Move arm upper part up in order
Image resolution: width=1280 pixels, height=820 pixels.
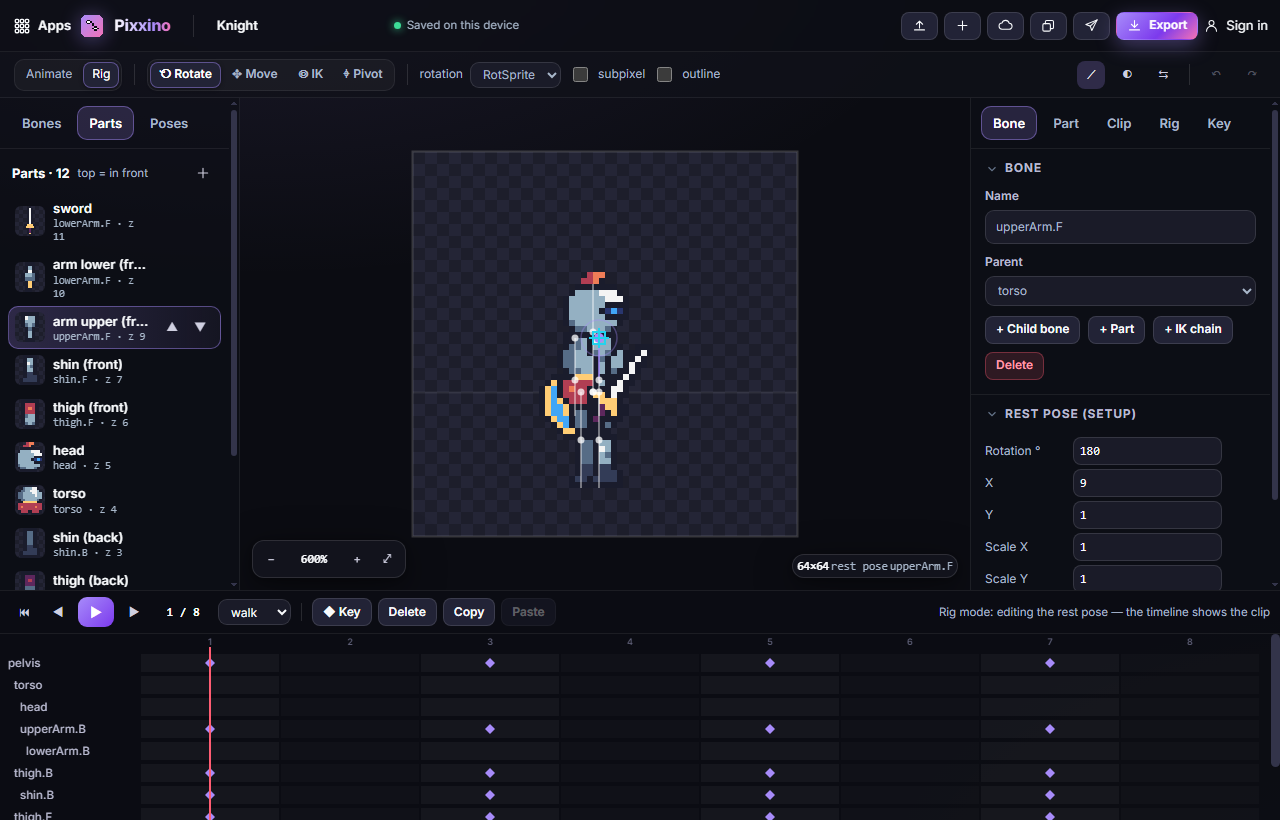[x=172, y=327]
